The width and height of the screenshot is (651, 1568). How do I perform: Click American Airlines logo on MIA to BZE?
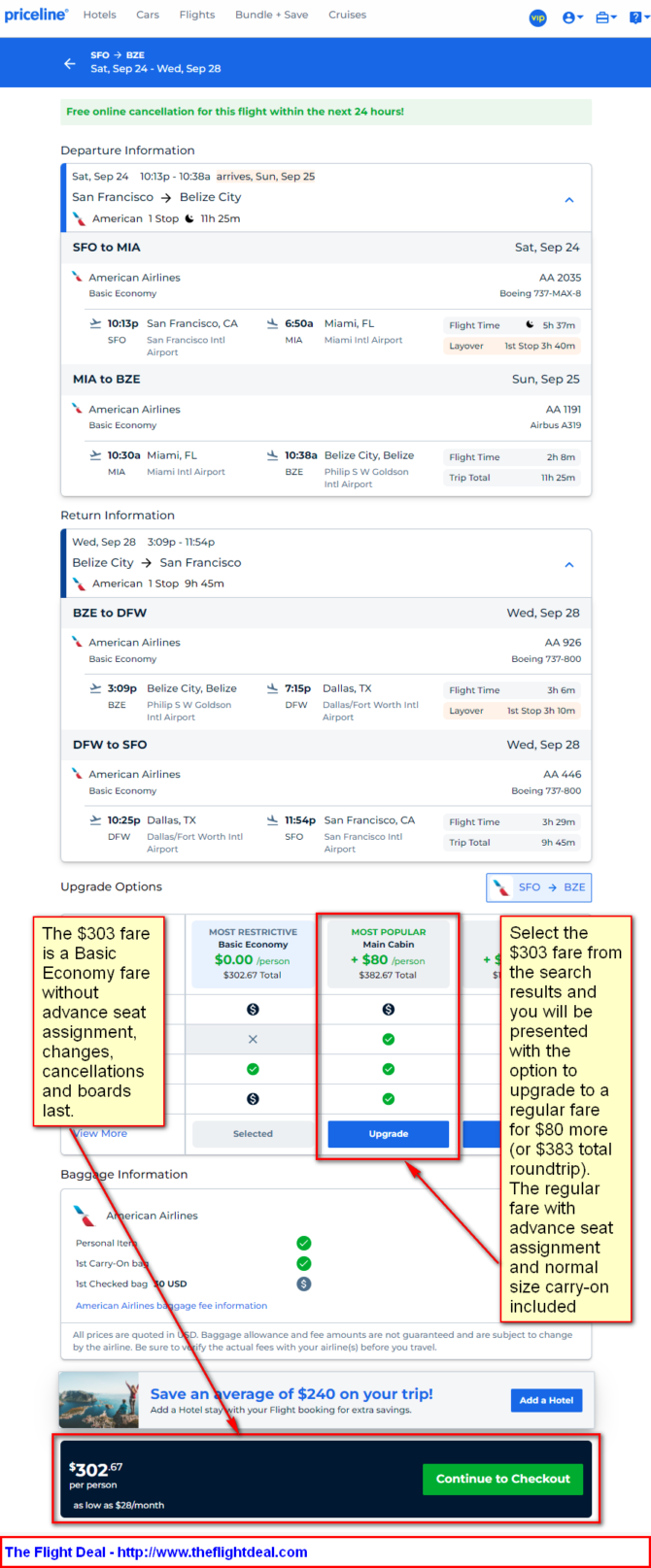(78, 409)
